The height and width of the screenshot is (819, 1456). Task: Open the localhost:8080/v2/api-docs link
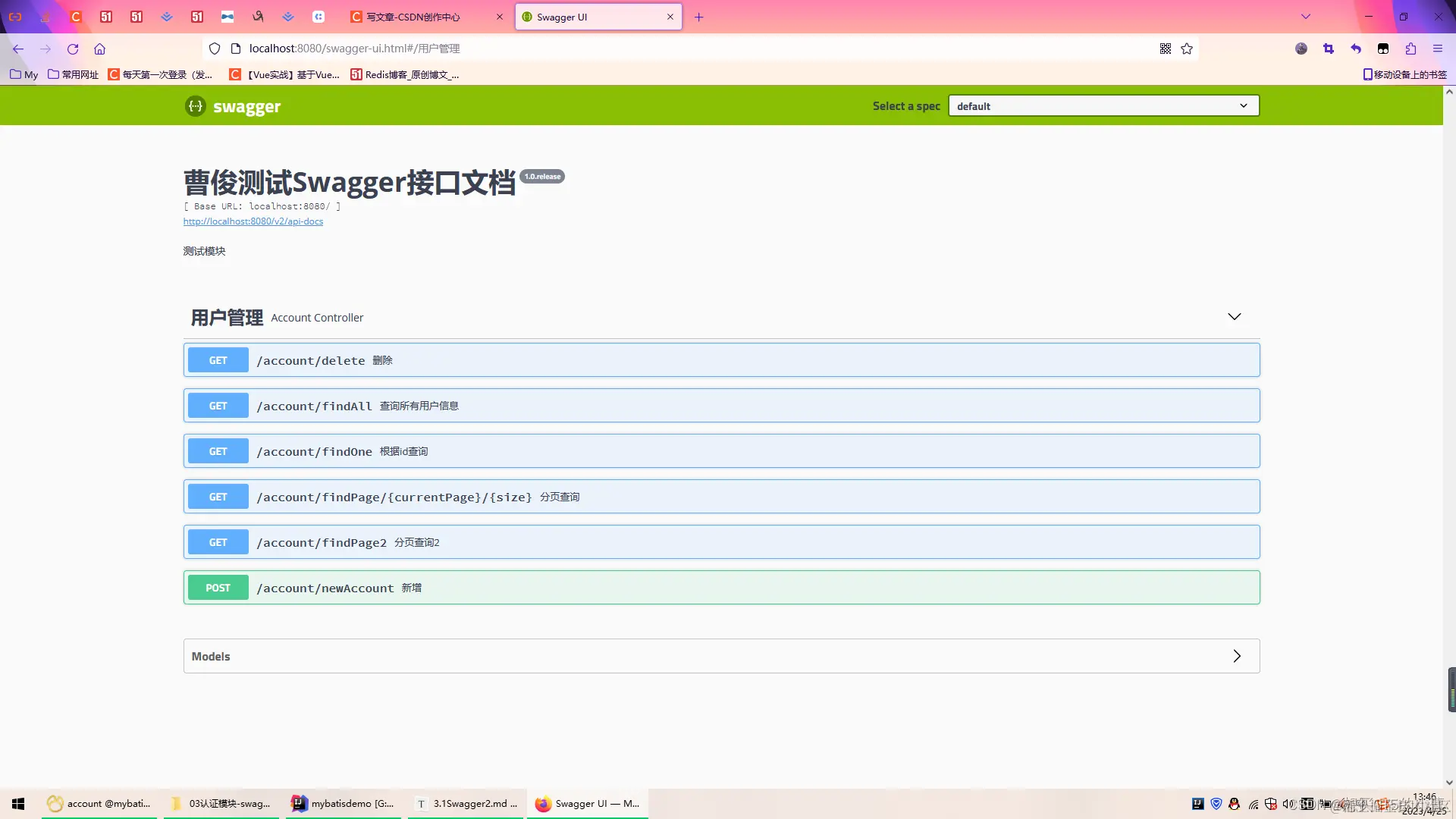click(253, 221)
